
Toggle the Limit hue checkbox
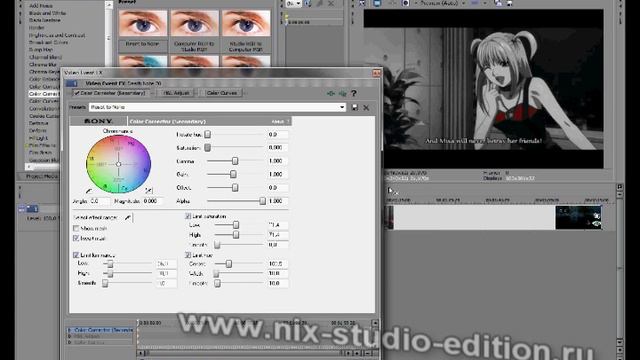click(x=188, y=255)
